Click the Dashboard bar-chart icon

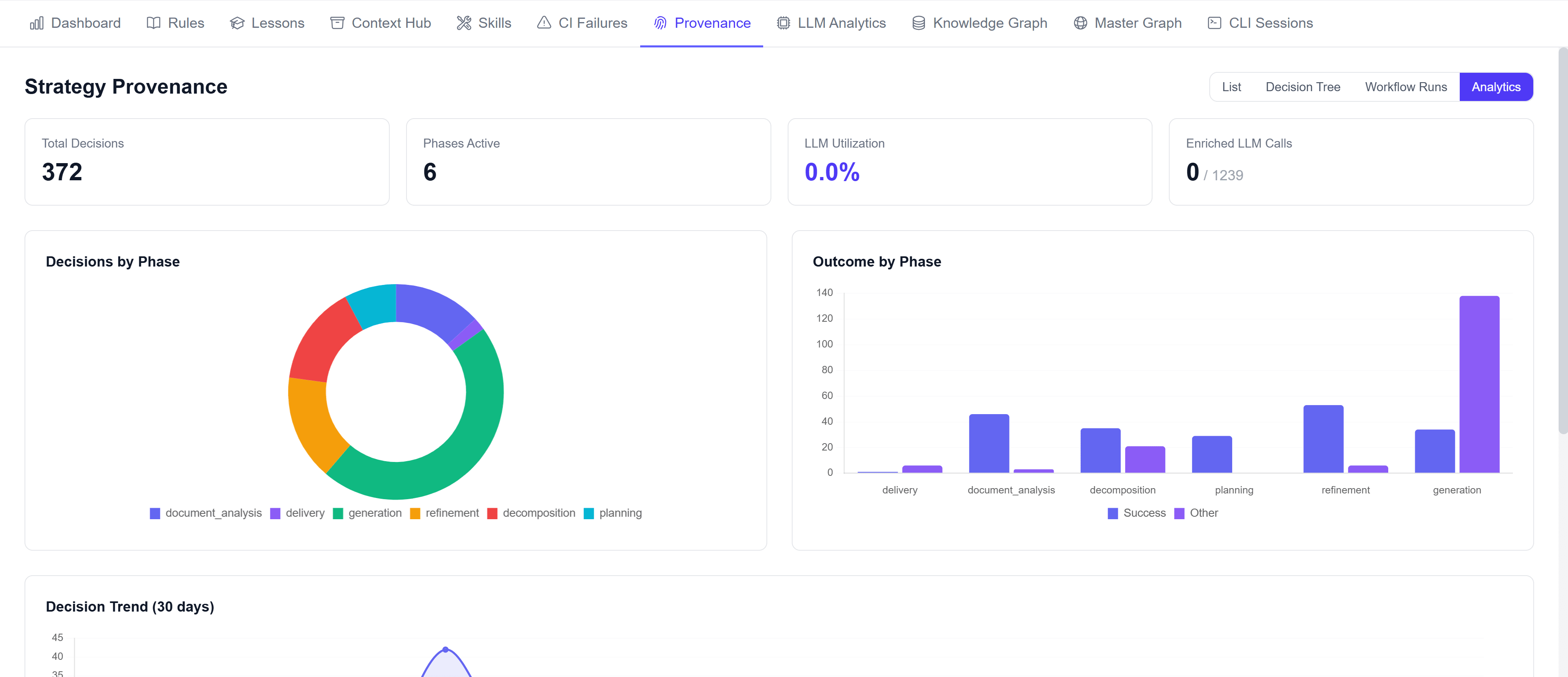[36, 23]
